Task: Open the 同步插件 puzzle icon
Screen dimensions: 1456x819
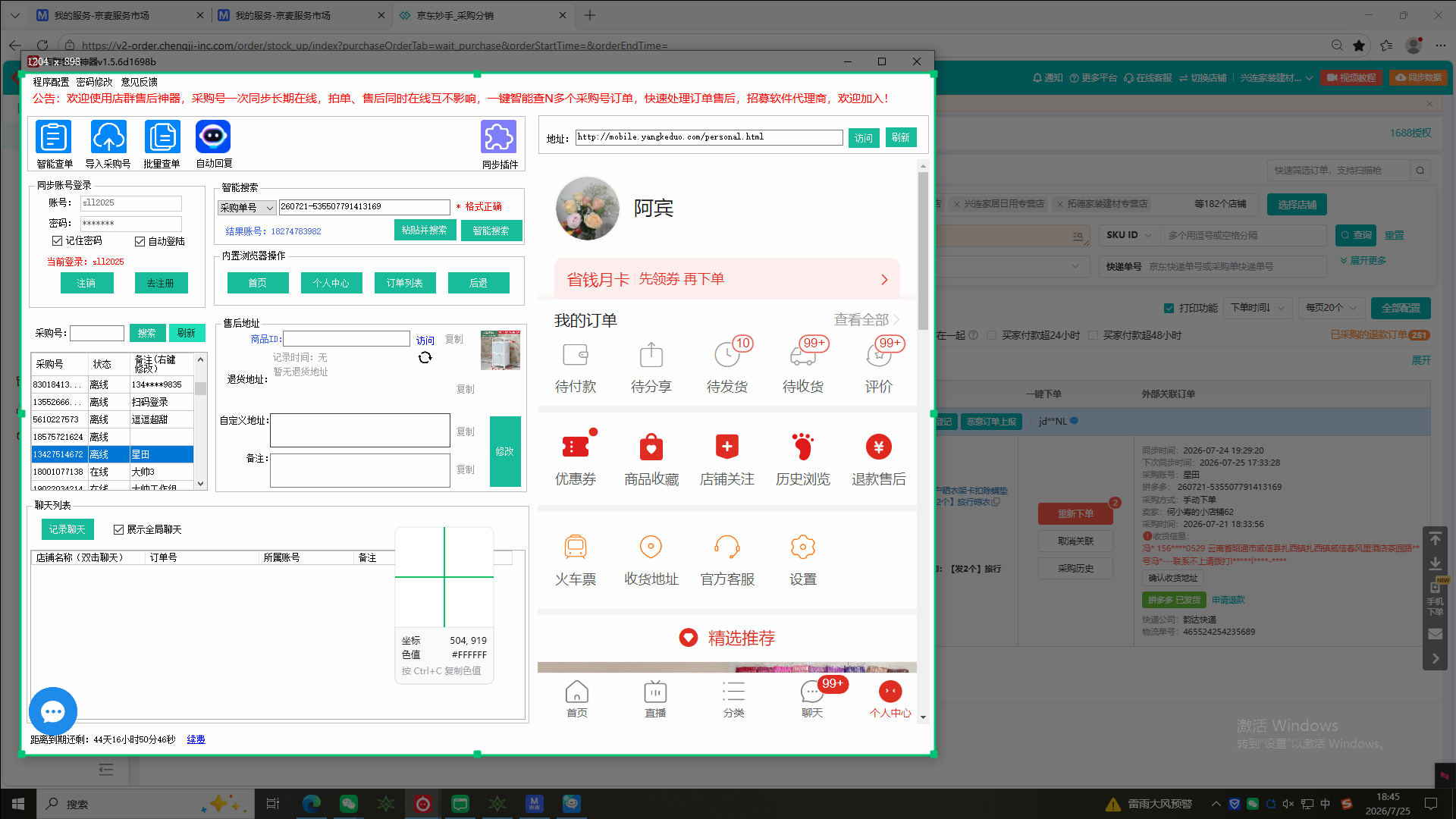Action: (x=498, y=137)
